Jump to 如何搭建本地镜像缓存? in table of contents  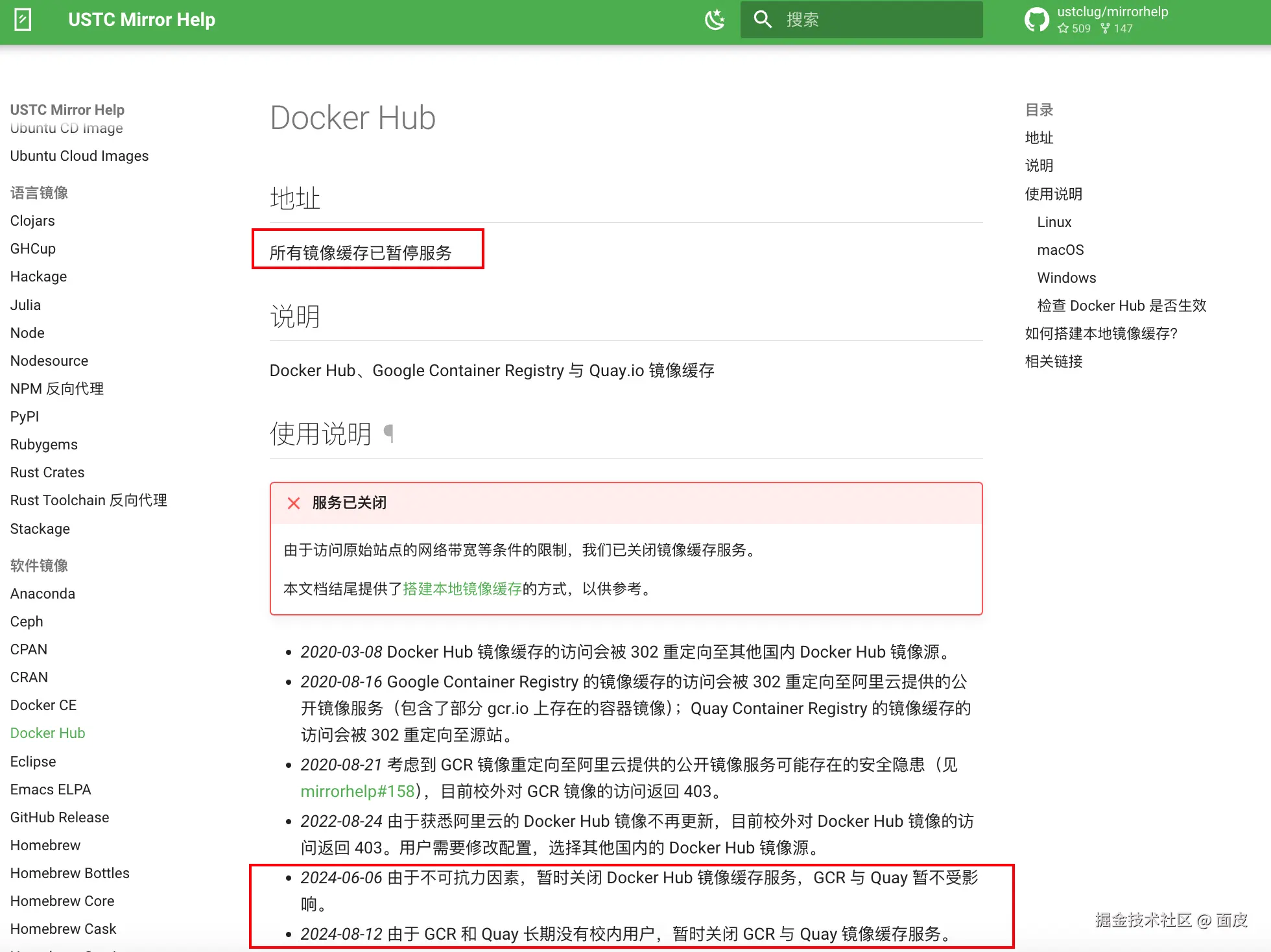pos(1100,333)
